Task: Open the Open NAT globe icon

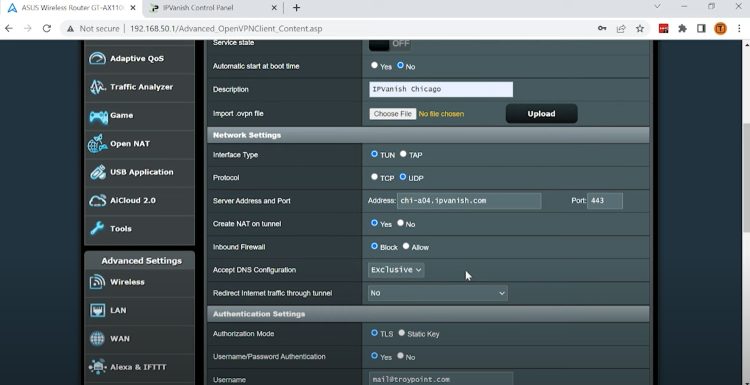Action: [x=98, y=143]
